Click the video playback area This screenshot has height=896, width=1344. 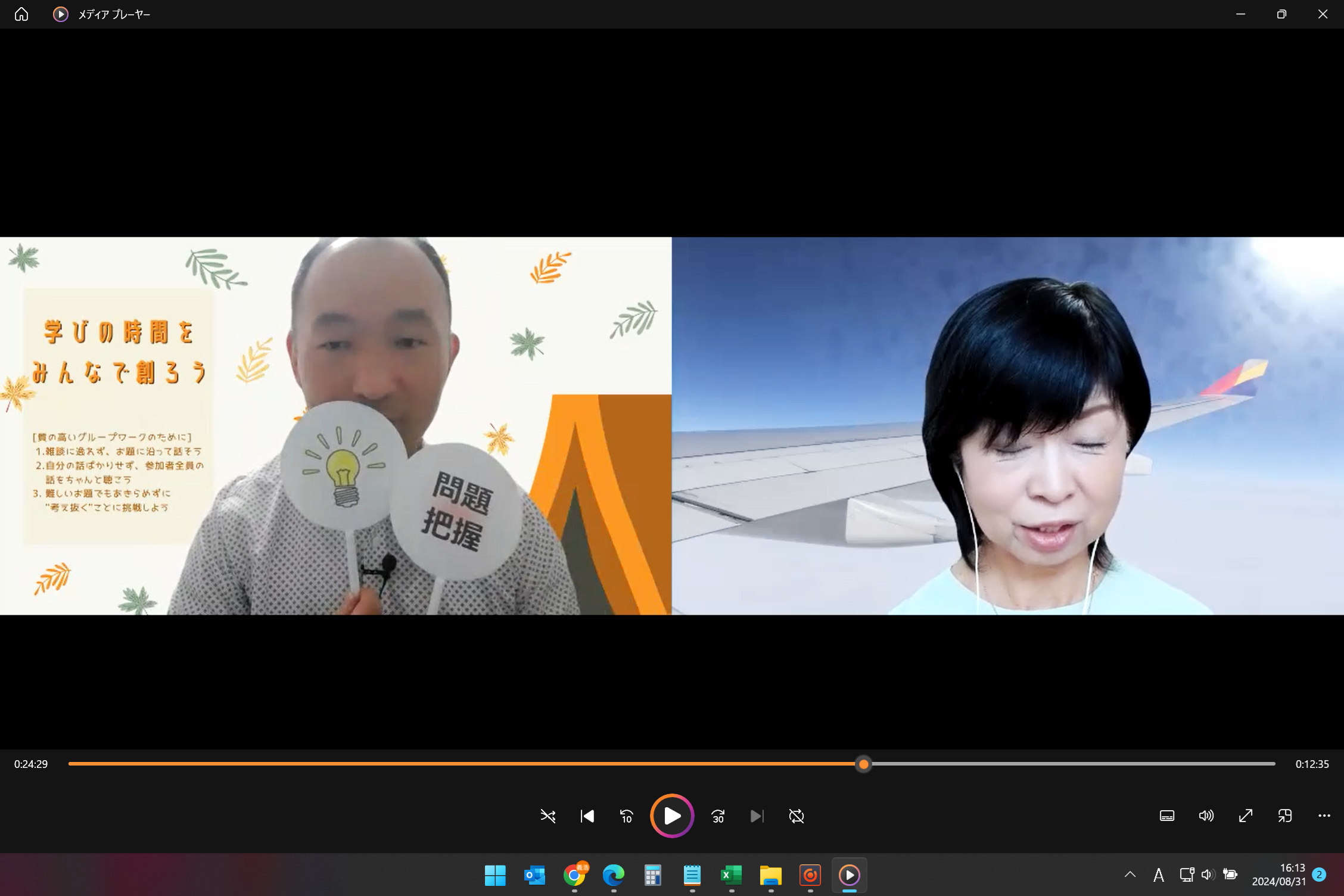(x=672, y=426)
